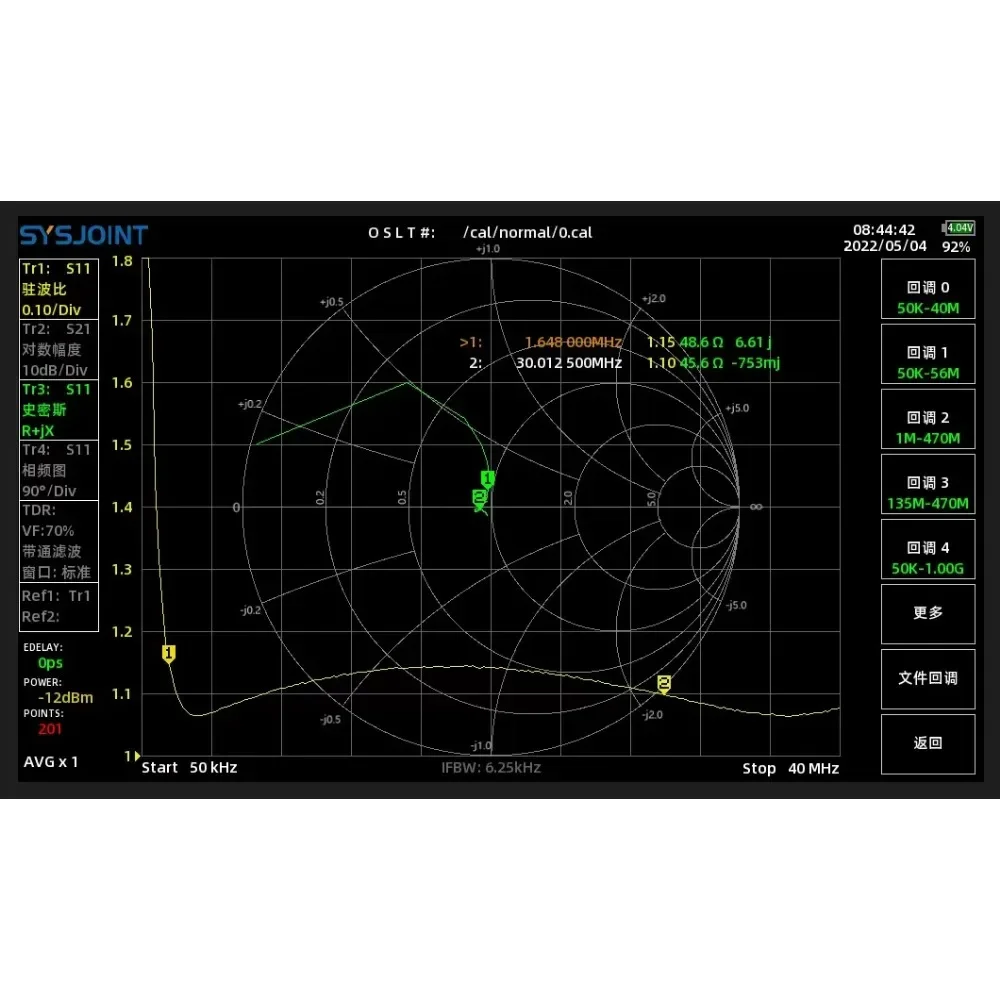Click the 92% battery percentage

click(x=956, y=247)
